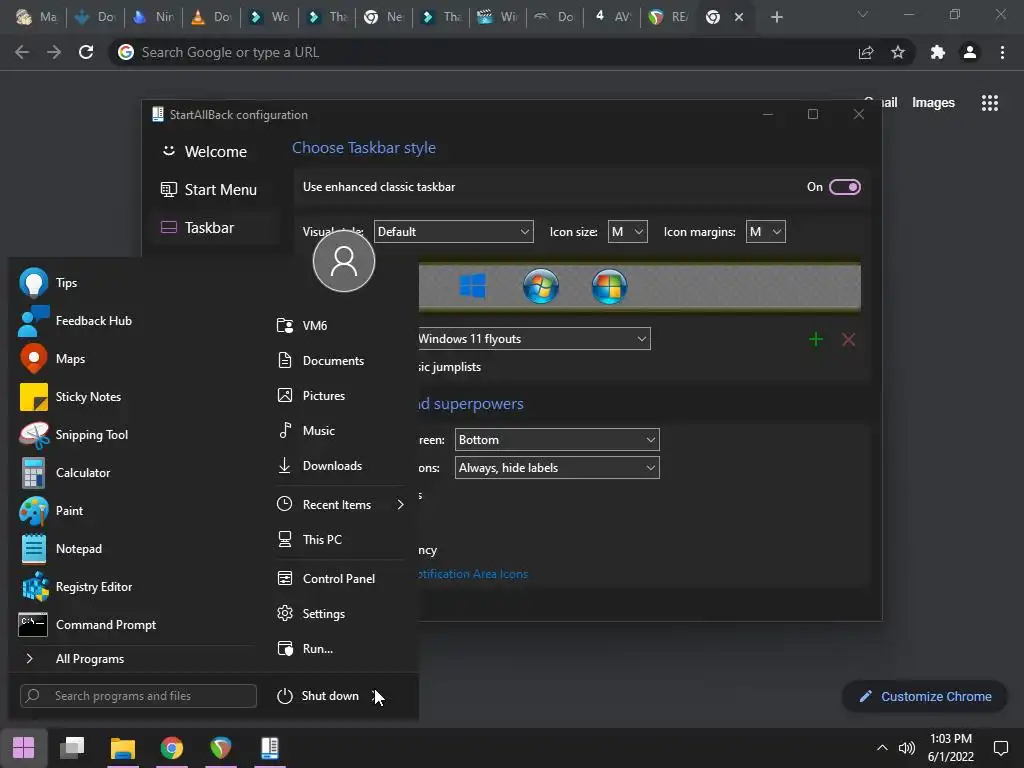Select the Windows 11 start button style
This screenshot has width=1024, height=768.
pyautogui.click(x=472, y=286)
